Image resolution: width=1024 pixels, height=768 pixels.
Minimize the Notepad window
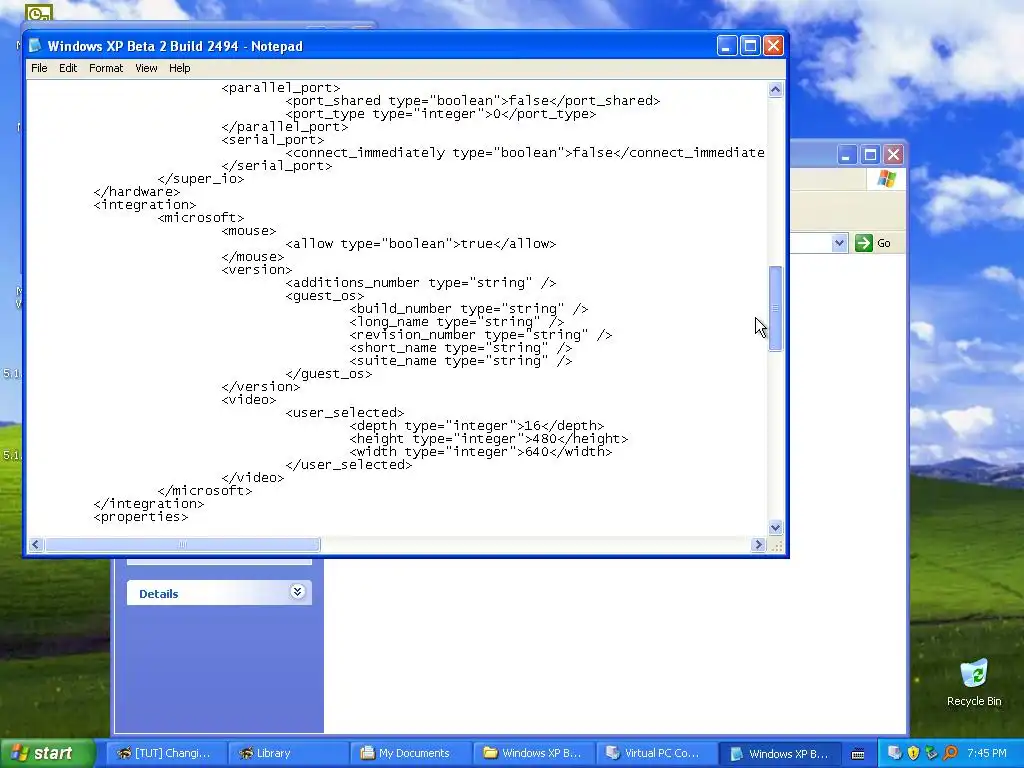727,46
